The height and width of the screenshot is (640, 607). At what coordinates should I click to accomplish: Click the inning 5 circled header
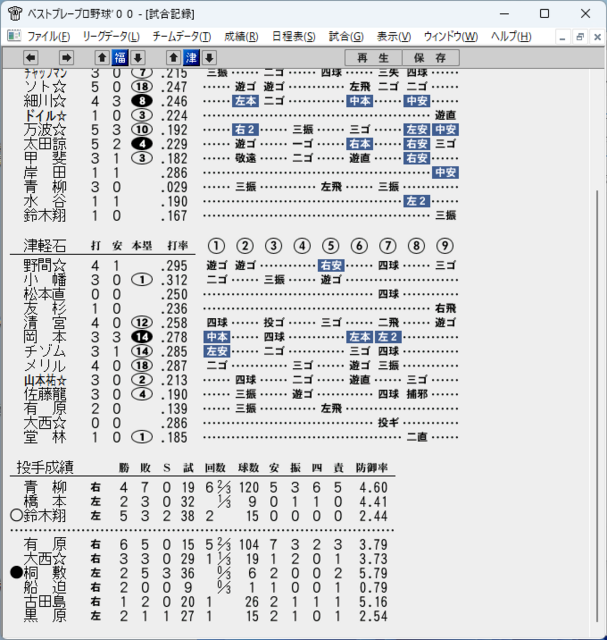(x=331, y=246)
